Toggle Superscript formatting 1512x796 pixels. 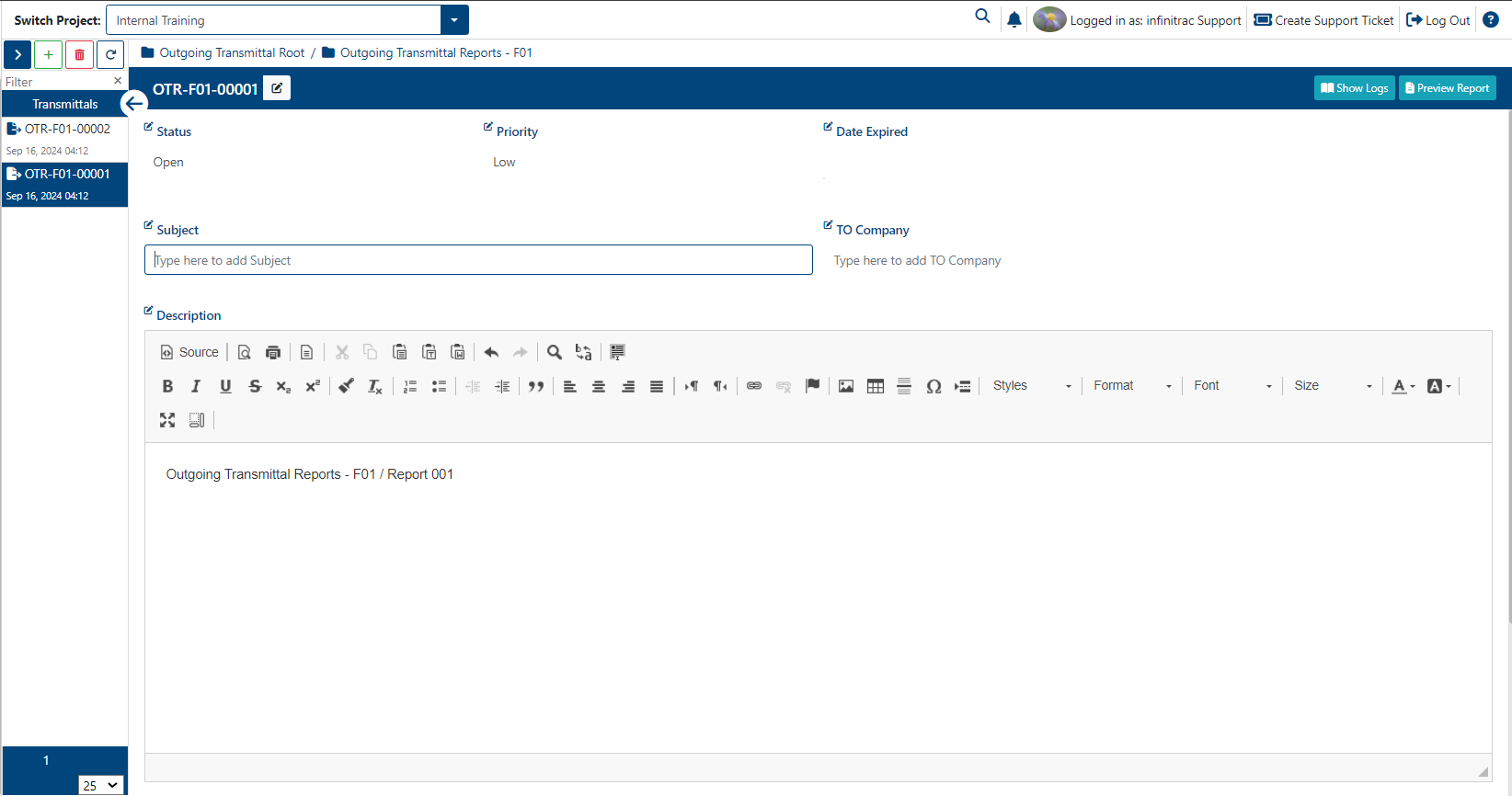coord(313,386)
